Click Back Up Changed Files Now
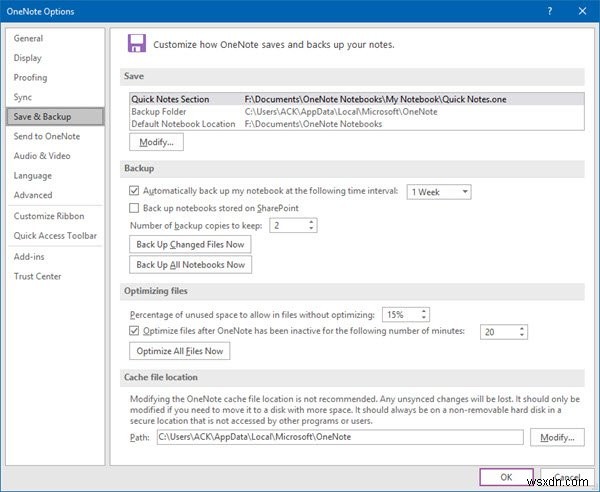 pos(190,244)
